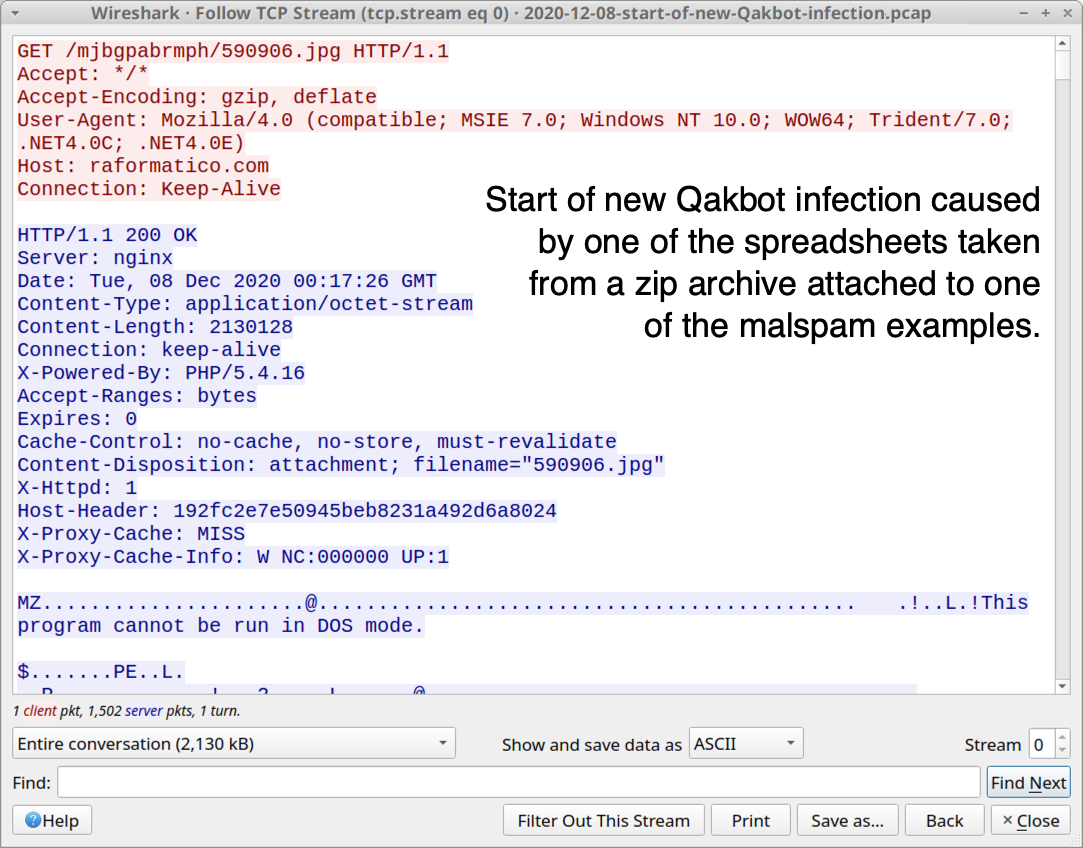Screen dimensions: 1083x848
Task: Click the Server: nginx line
Action: [x=95, y=258]
